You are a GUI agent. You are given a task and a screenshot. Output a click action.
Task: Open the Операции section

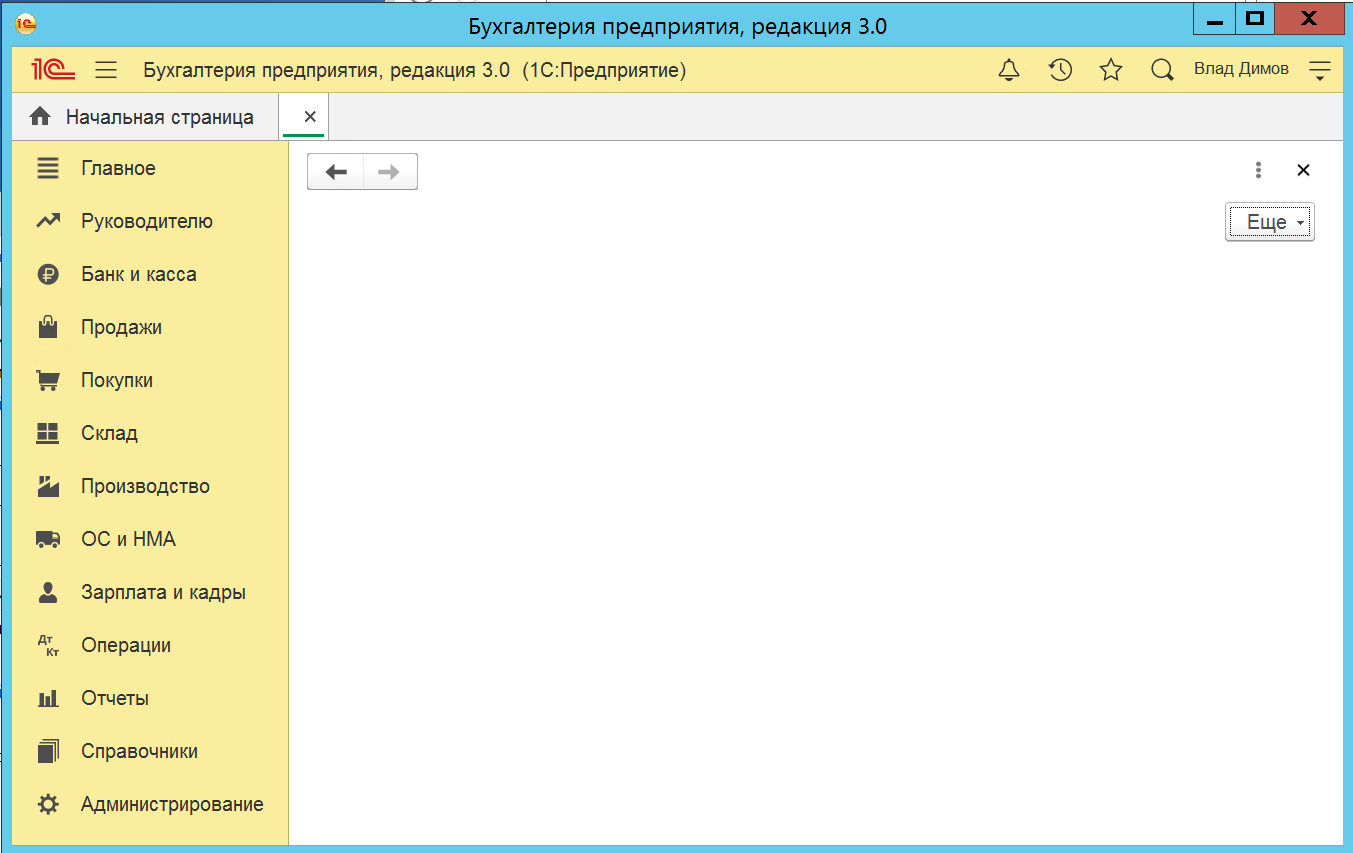click(150, 645)
